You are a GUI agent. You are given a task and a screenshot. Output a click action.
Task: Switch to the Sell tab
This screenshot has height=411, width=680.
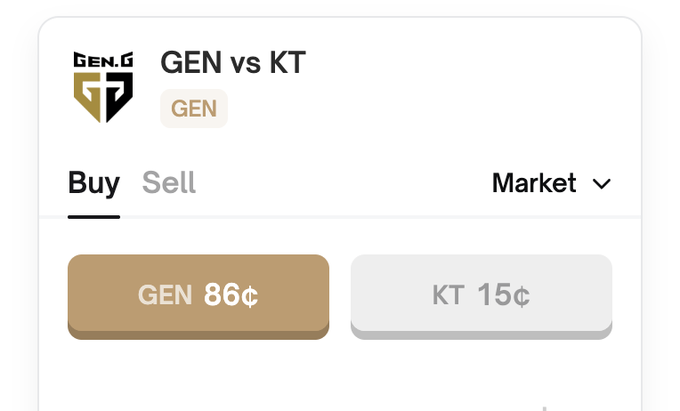click(169, 183)
